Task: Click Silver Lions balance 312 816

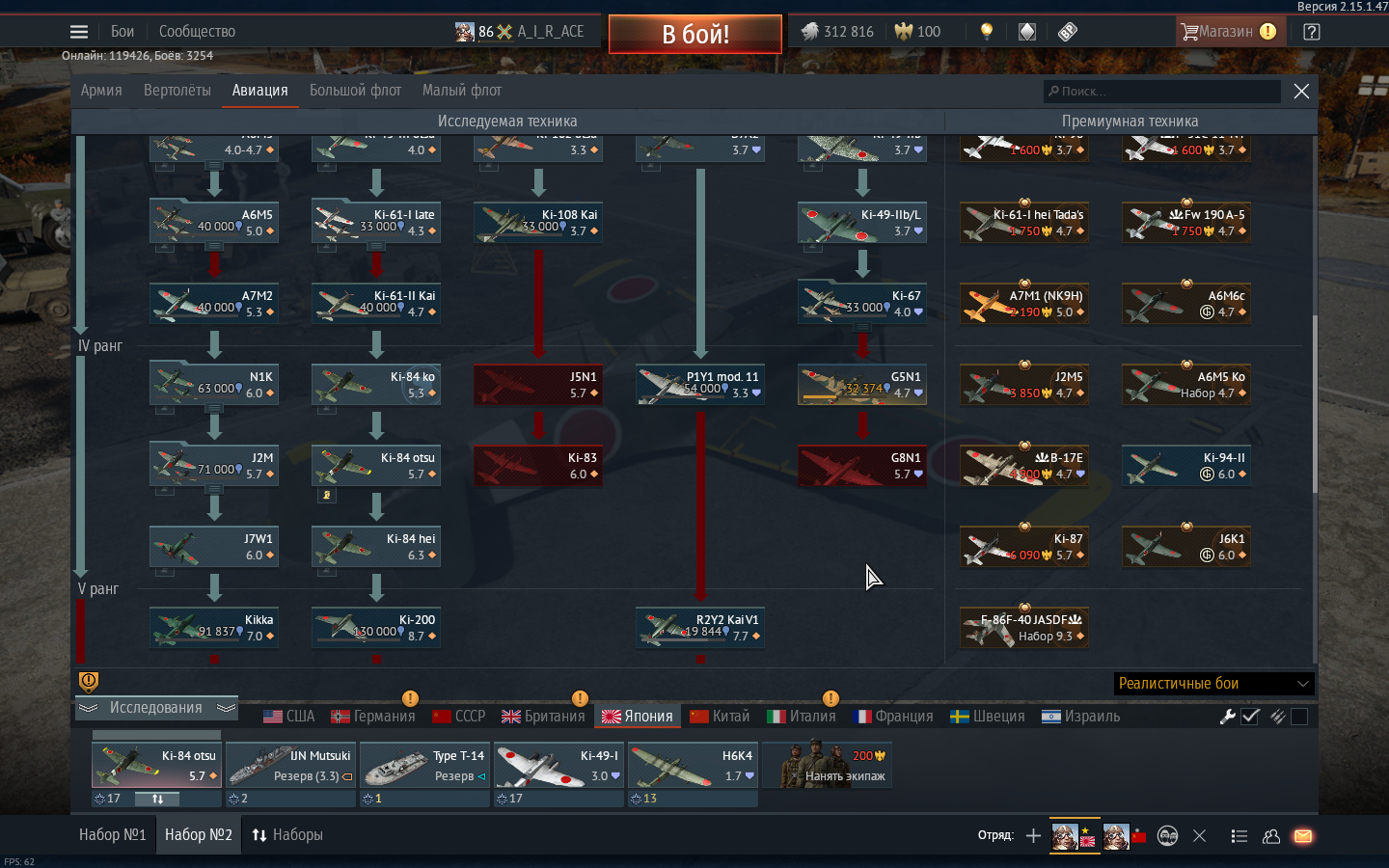Action: click(x=837, y=32)
